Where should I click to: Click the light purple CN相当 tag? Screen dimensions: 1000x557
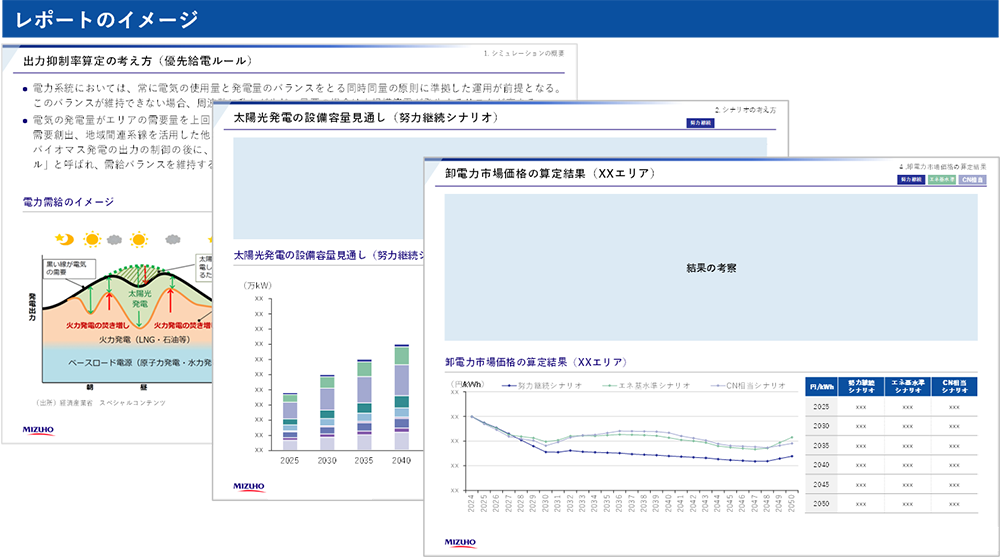pyautogui.click(x=972, y=180)
